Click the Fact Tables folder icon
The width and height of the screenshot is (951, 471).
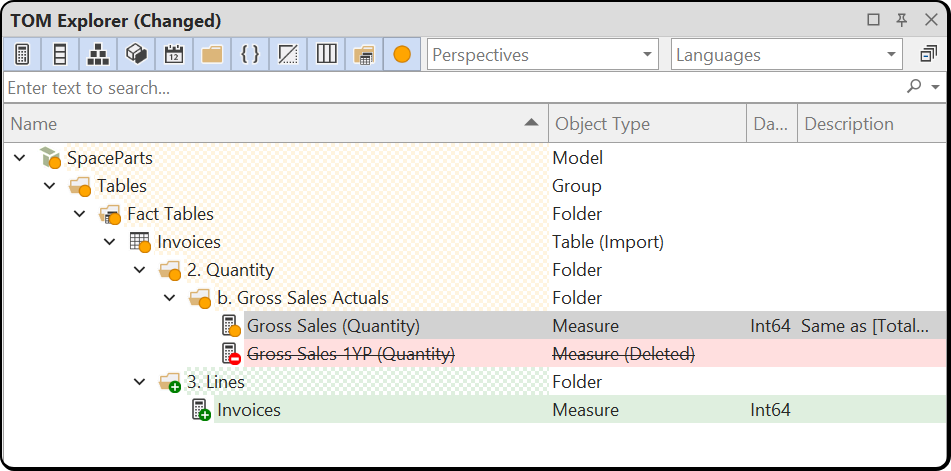pyautogui.click(x=110, y=214)
